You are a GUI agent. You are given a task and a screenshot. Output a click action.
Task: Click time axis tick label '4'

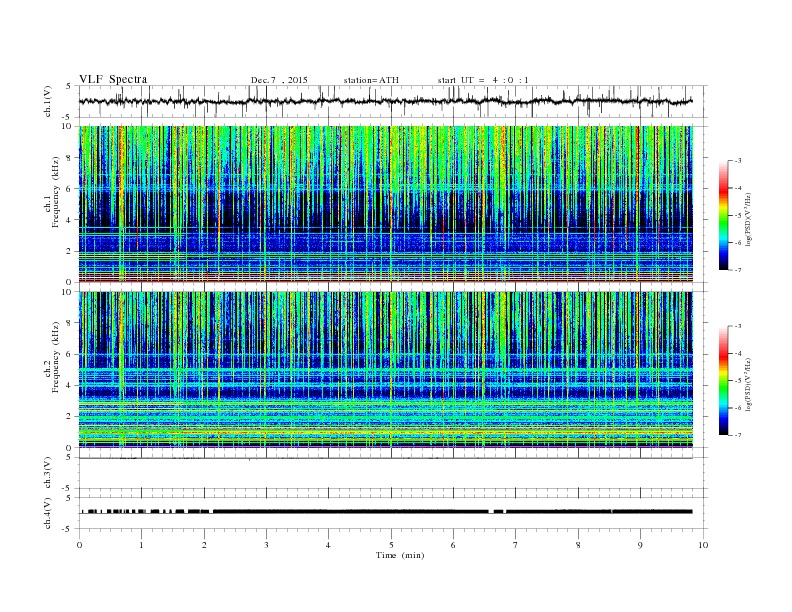click(x=329, y=545)
